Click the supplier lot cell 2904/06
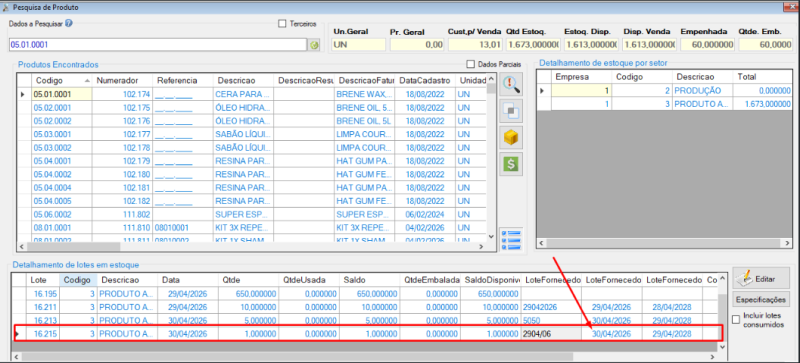 551,333
